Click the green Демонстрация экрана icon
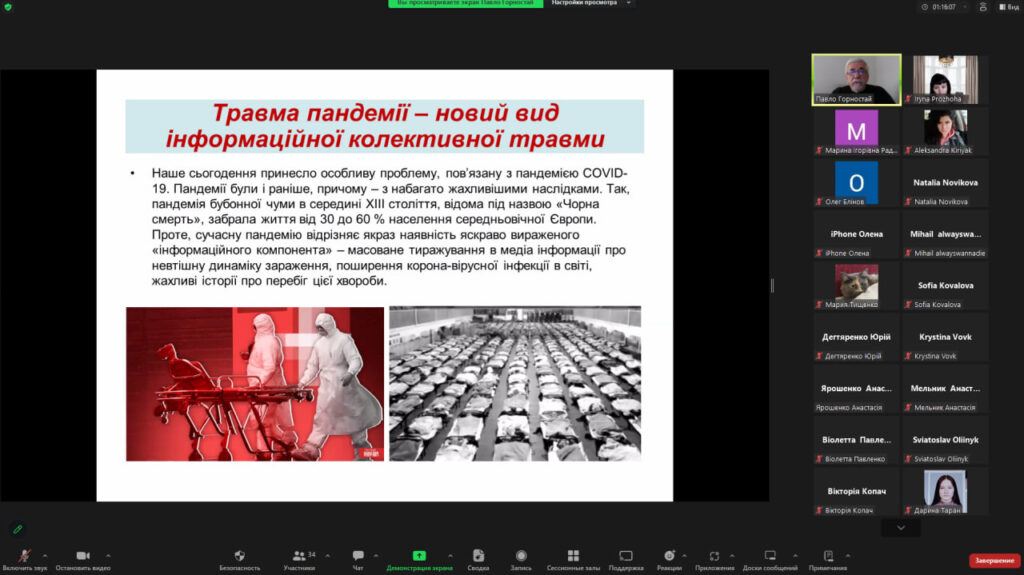Viewport: 1024px width, 575px height. [419, 556]
